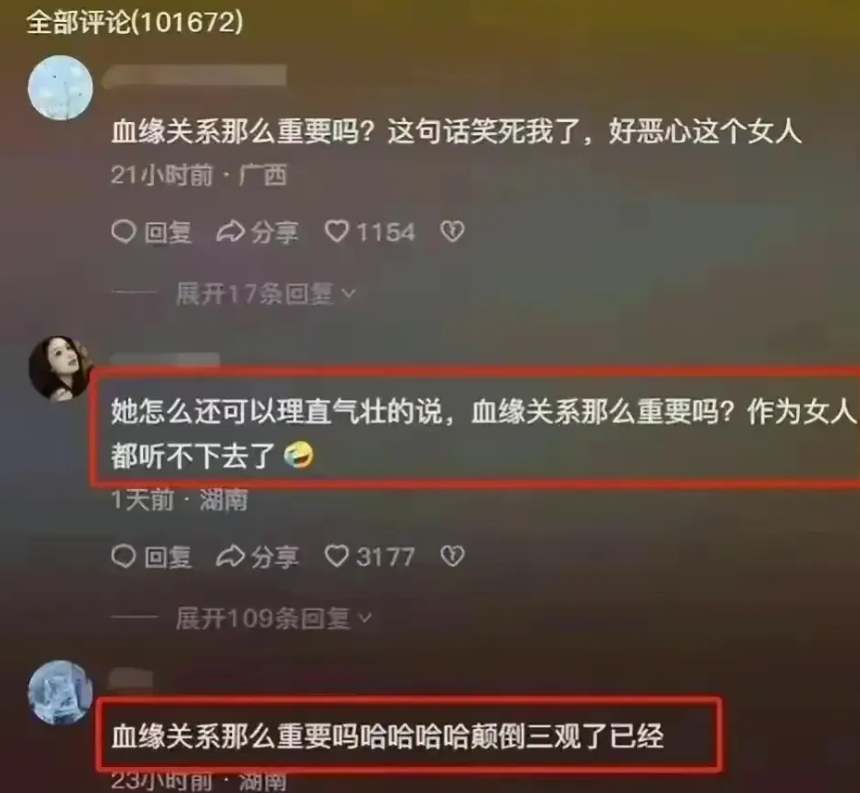The image size is (860, 793).
Task: Open first commenter's light blue avatar
Action: (60, 88)
